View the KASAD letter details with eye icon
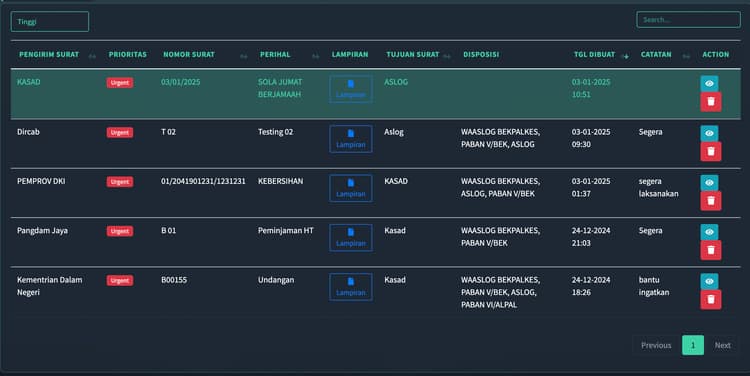The height and width of the screenshot is (376, 750). [x=709, y=83]
